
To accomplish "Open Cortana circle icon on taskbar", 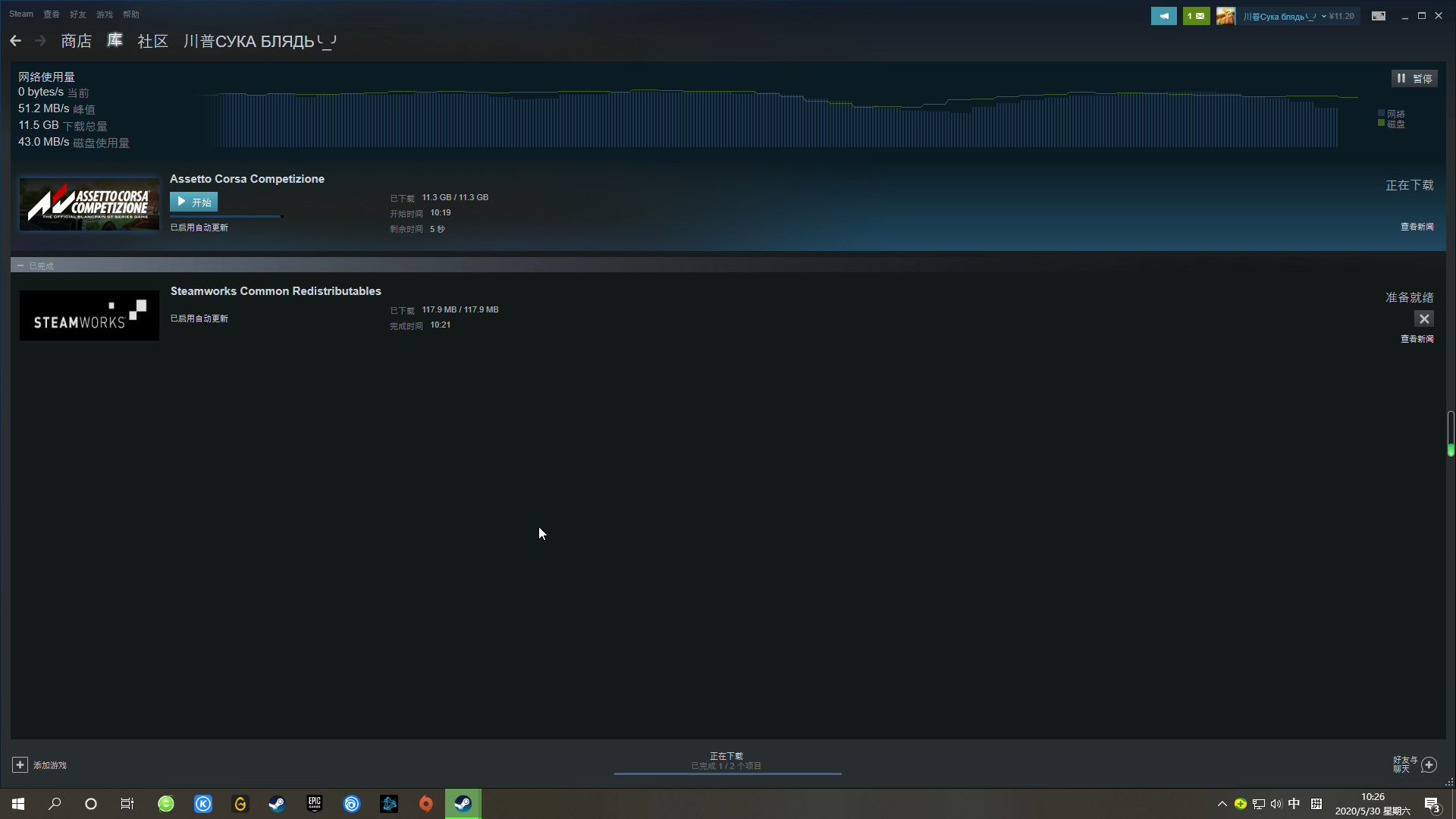I will [91, 804].
